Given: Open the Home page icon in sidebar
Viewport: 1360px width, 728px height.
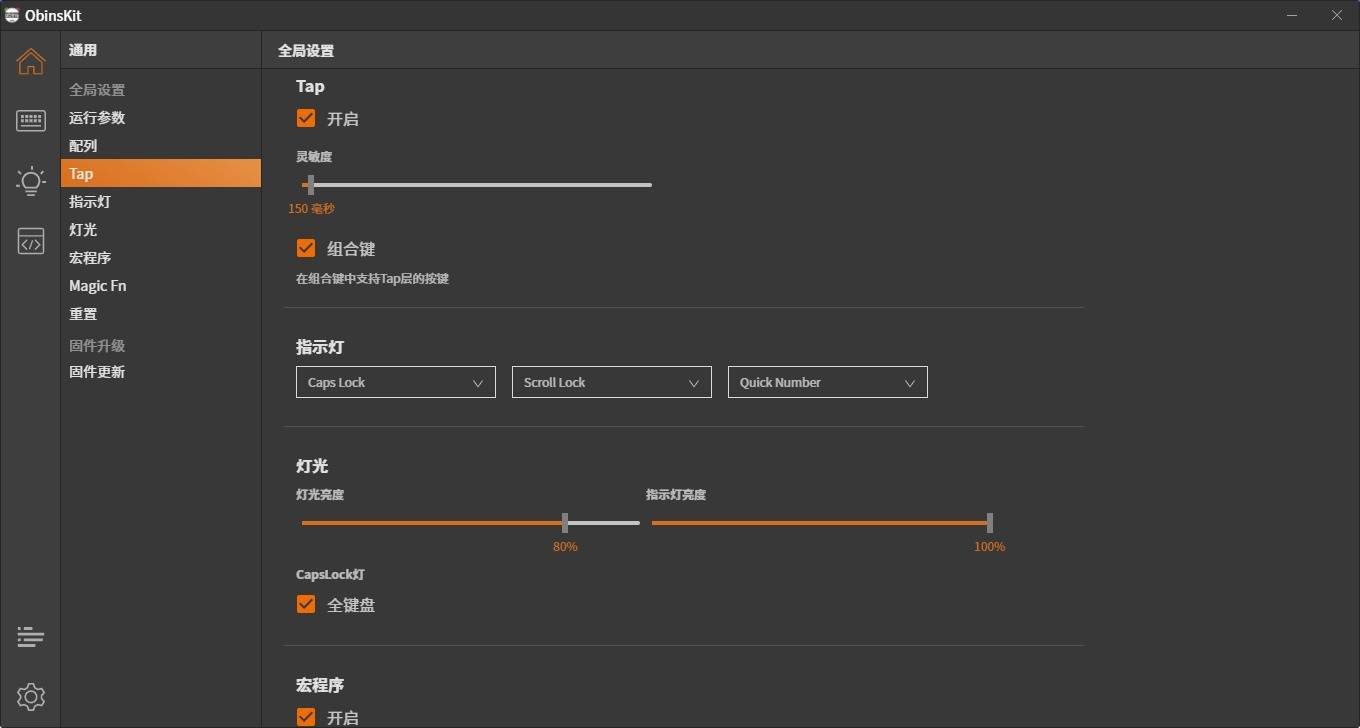Looking at the screenshot, I should [30, 61].
